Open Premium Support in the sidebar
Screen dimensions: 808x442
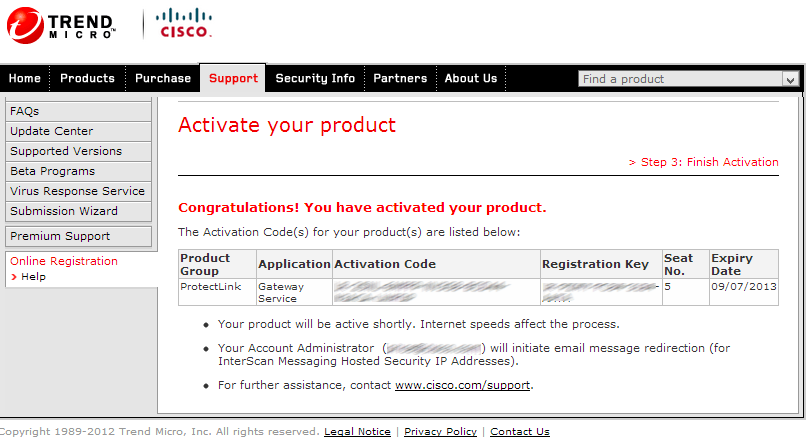pos(78,236)
